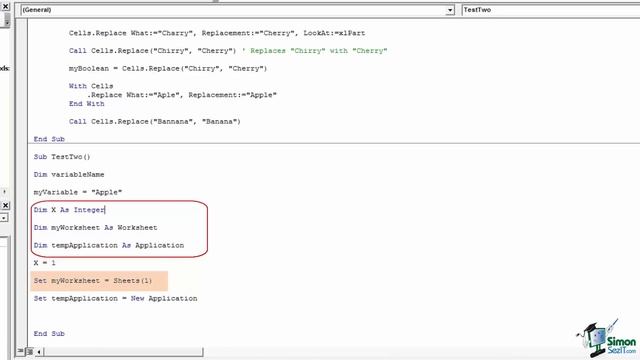Click the 'End With' line
The image size is (640, 360).
87,104
